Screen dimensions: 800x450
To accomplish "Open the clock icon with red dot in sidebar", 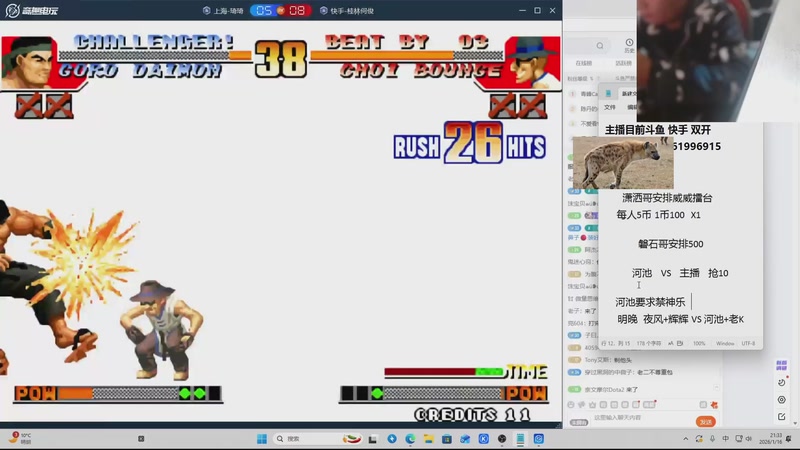I will pyautogui.click(x=782, y=382).
